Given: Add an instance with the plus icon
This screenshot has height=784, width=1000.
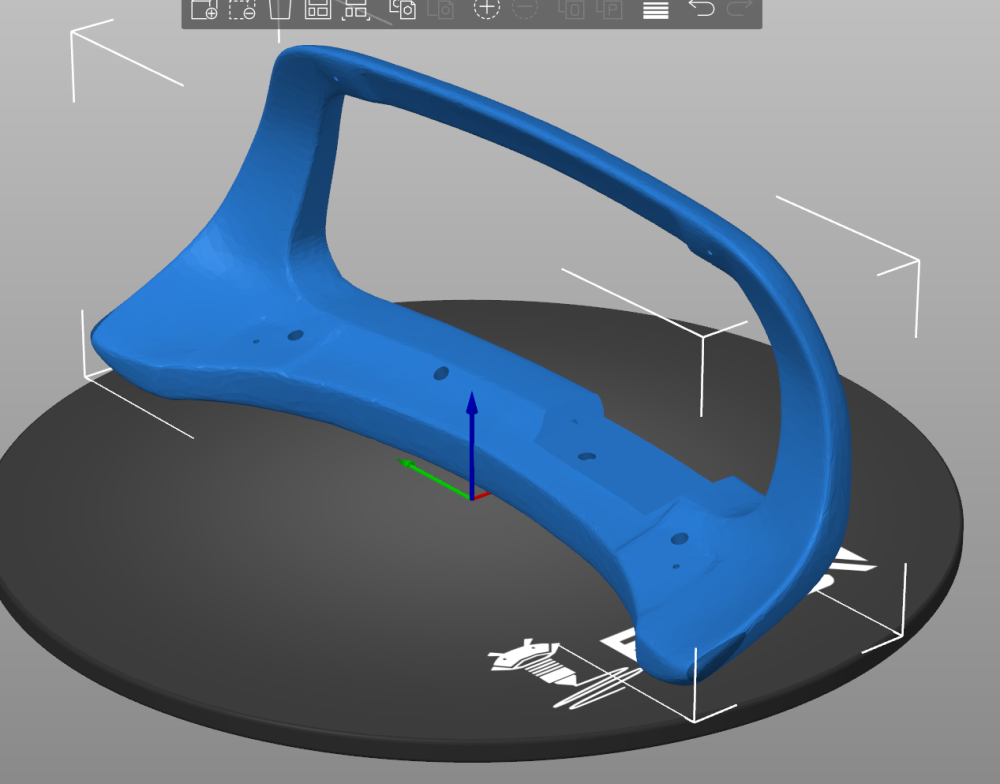Looking at the screenshot, I should 486,10.
